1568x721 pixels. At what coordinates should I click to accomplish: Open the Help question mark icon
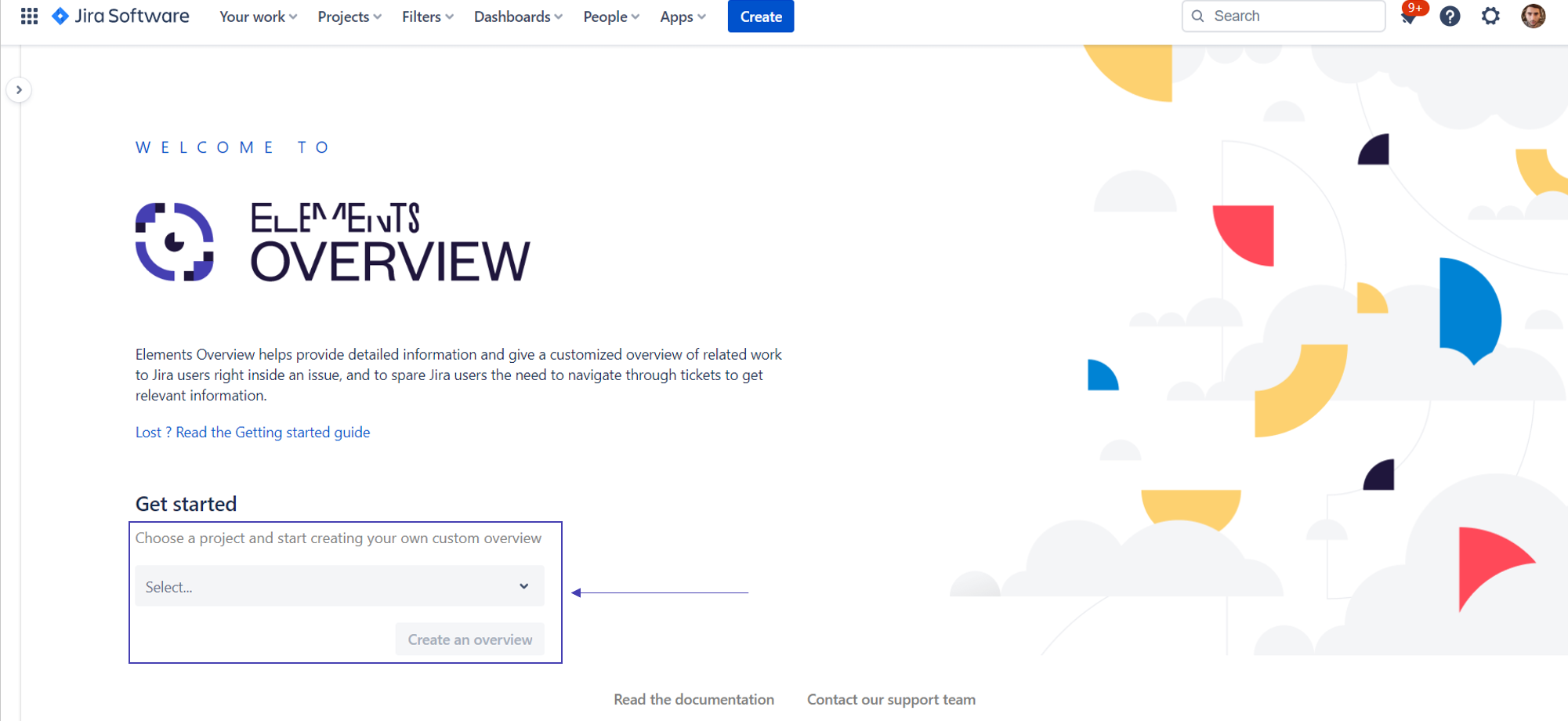click(1450, 16)
